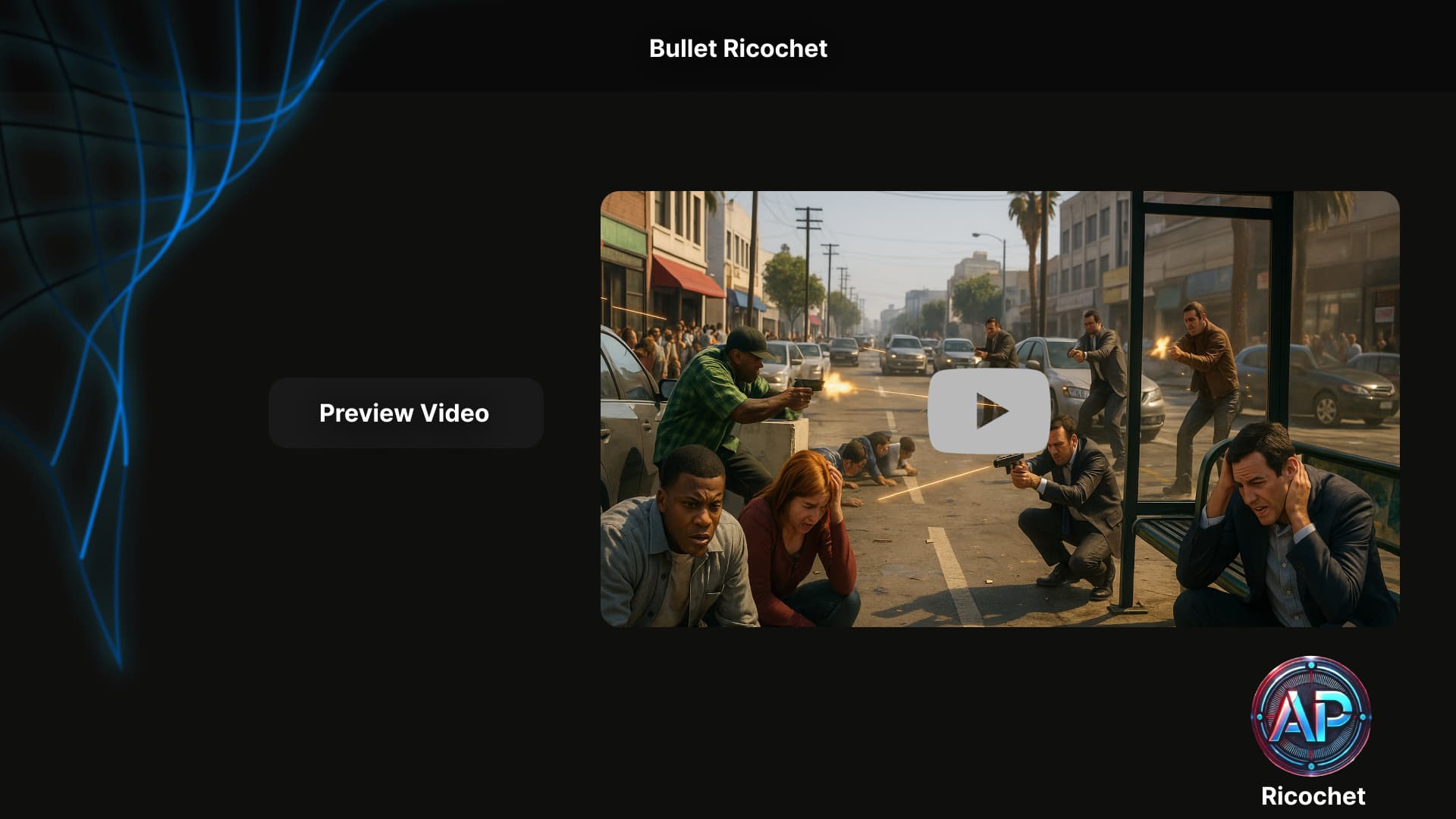Click the black baseball cap on the gunman
The width and height of the screenshot is (1456, 819).
pos(747,340)
